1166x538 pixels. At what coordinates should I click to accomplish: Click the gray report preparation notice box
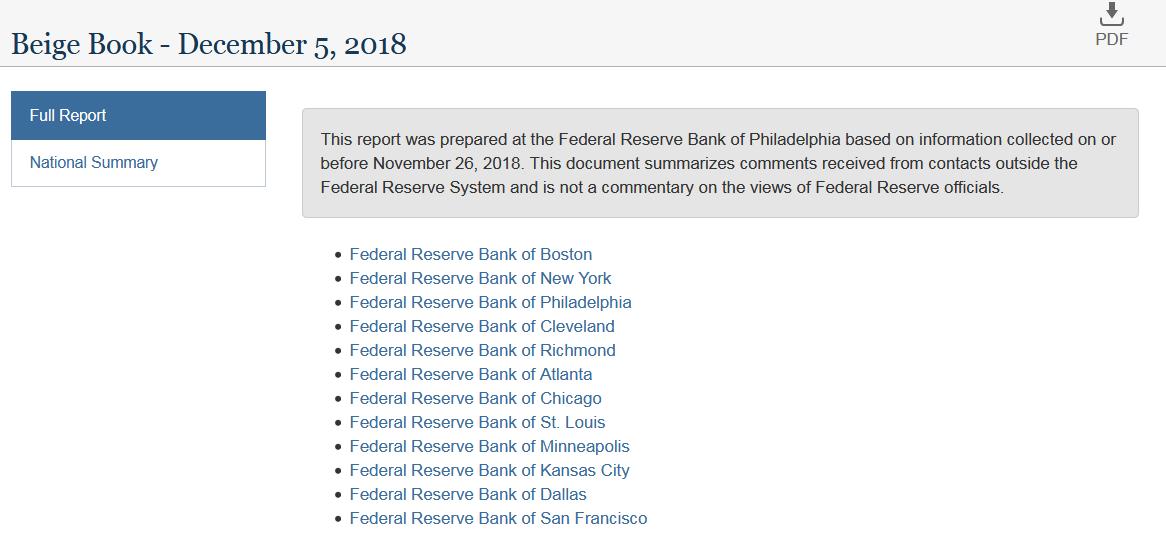click(x=720, y=163)
